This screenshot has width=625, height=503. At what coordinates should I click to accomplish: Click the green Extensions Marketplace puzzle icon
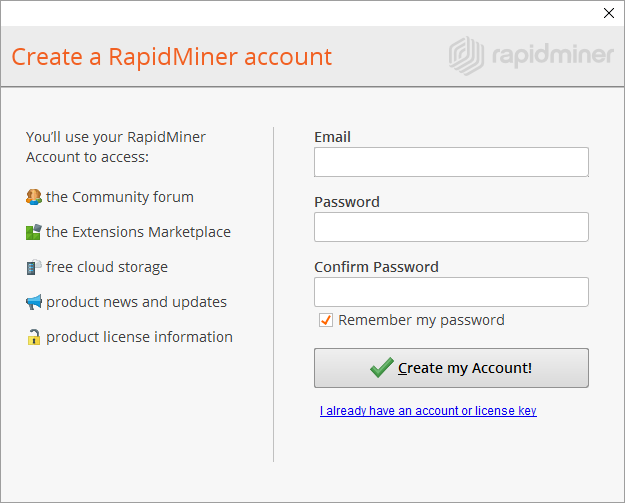(x=34, y=232)
